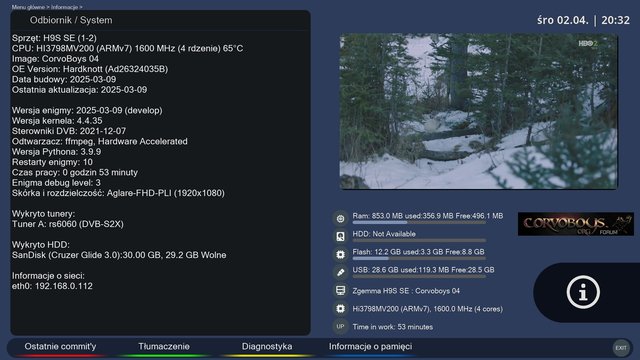Click the 'Ostatnia aktualizacja: 2025-03-09' line
640x360 pixels.
click(x=79, y=90)
